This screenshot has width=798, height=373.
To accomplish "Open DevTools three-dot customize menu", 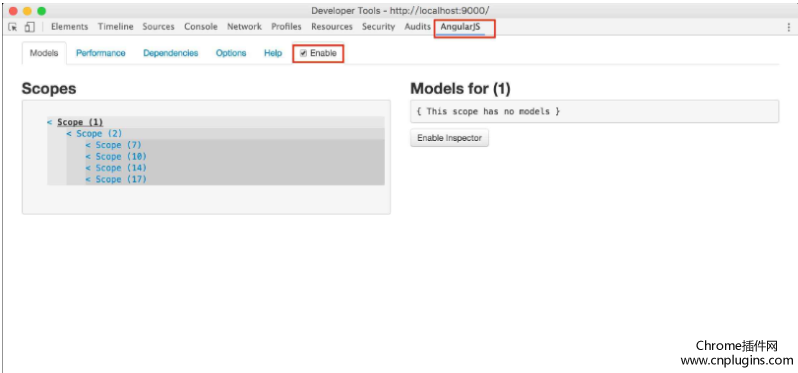I will coord(788,27).
